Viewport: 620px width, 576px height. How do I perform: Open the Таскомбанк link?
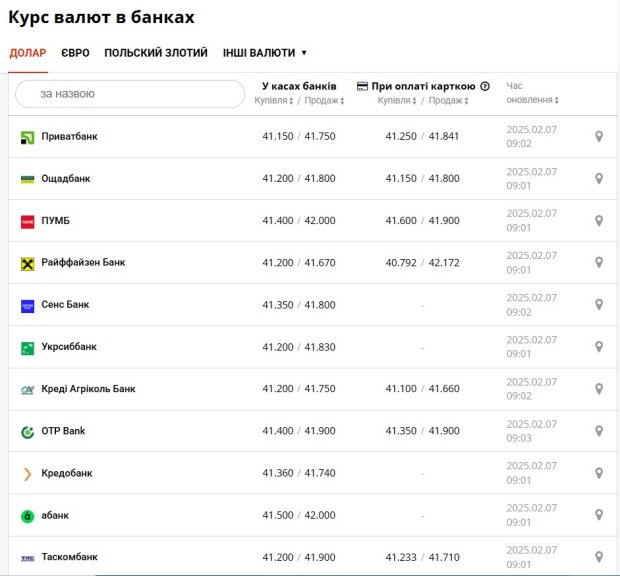(69, 557)
